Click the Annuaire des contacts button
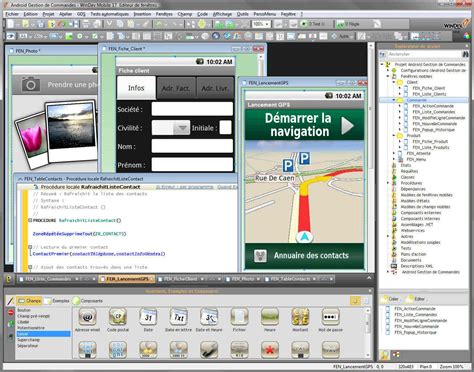Screen dimensions: 474x372 (x=304, y=256)
